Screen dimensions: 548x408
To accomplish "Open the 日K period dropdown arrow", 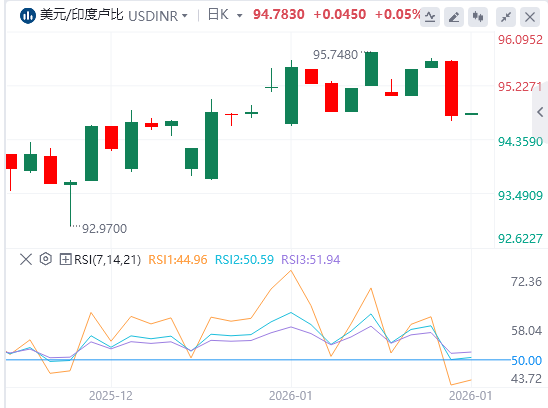I will coord(239,16).
